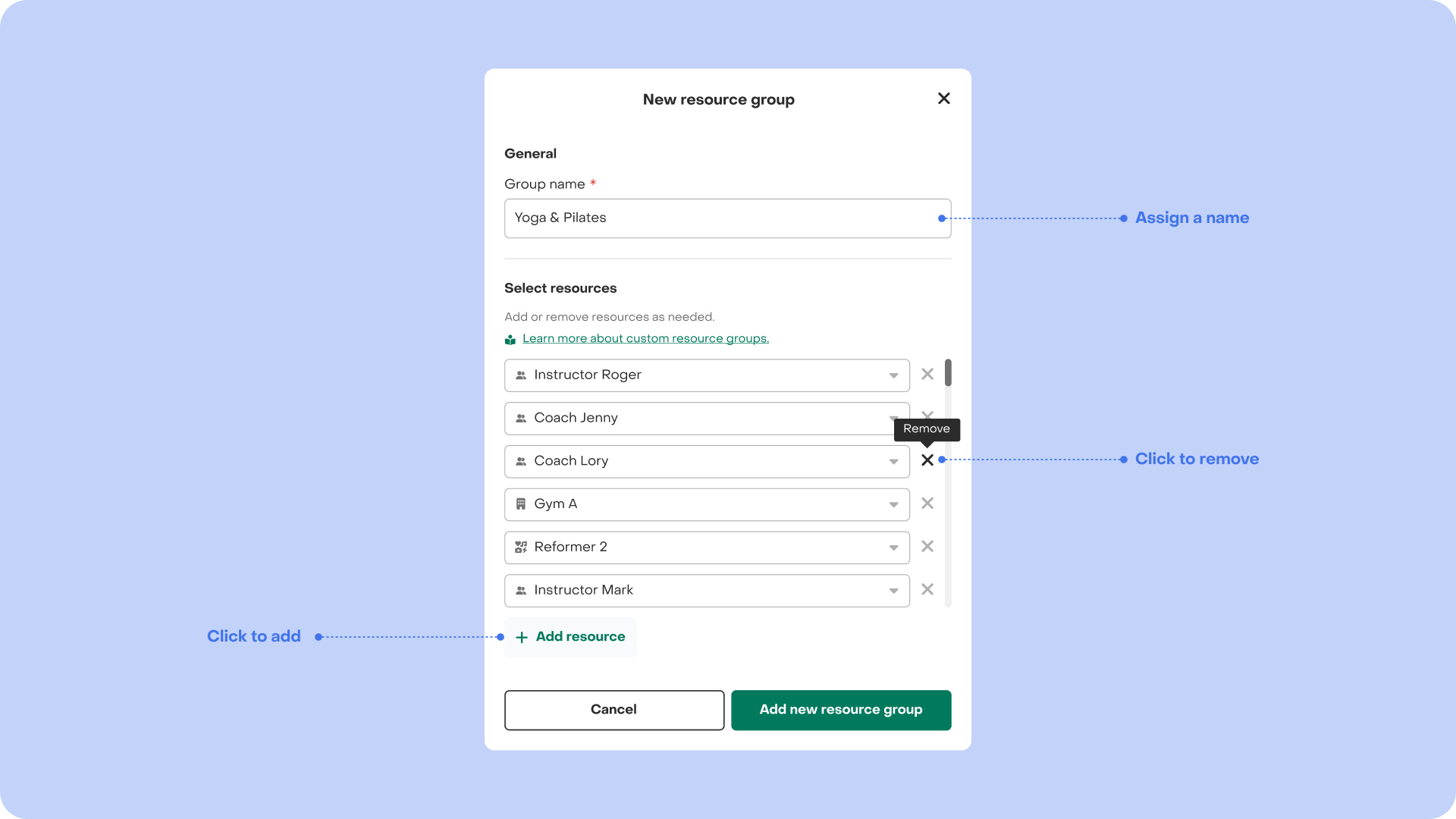The width and height of the screenshot is (1456, 819).
Task: Open the Coach Jenny resource selector
Action: coord(705,419)
